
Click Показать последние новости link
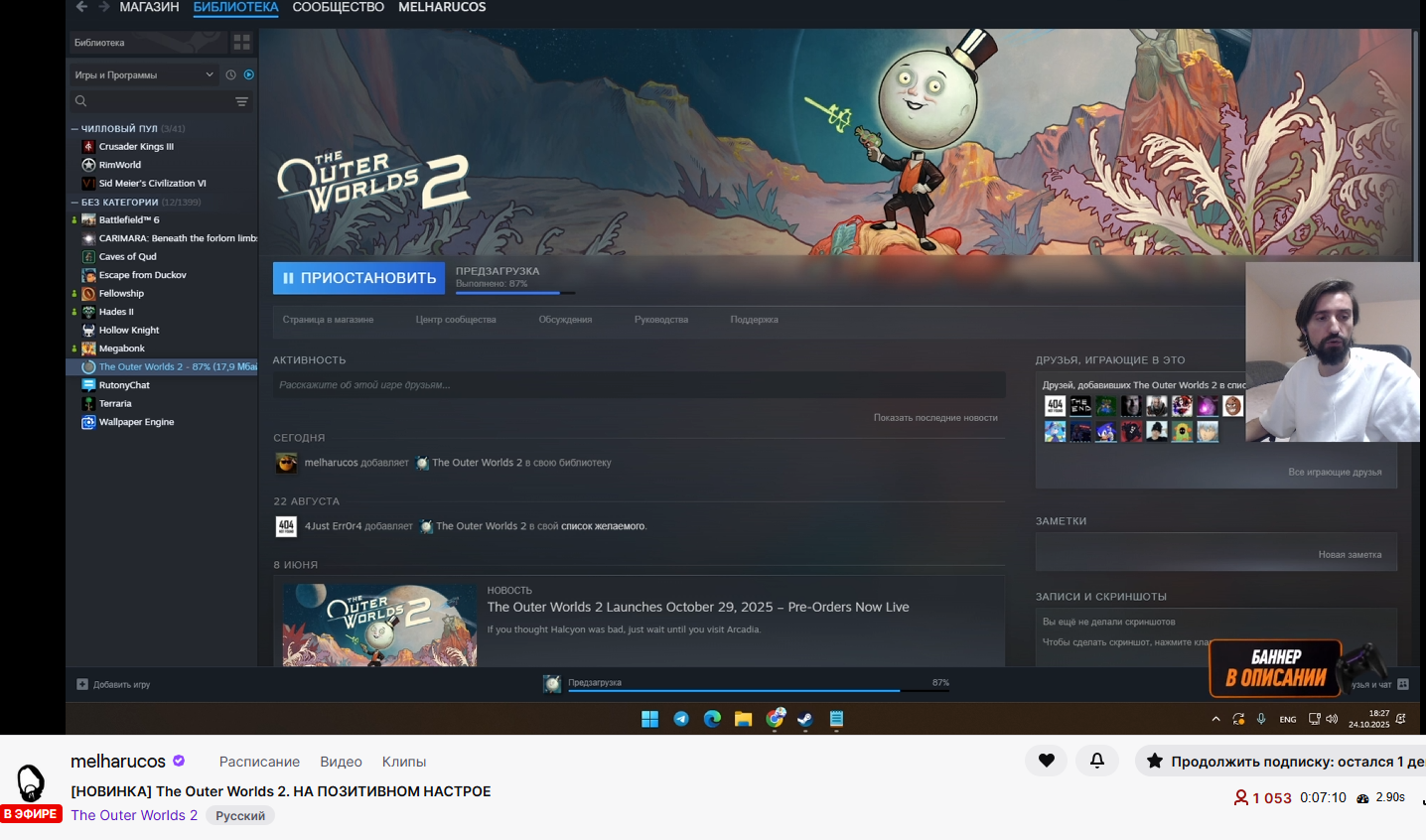pos(935,418)
